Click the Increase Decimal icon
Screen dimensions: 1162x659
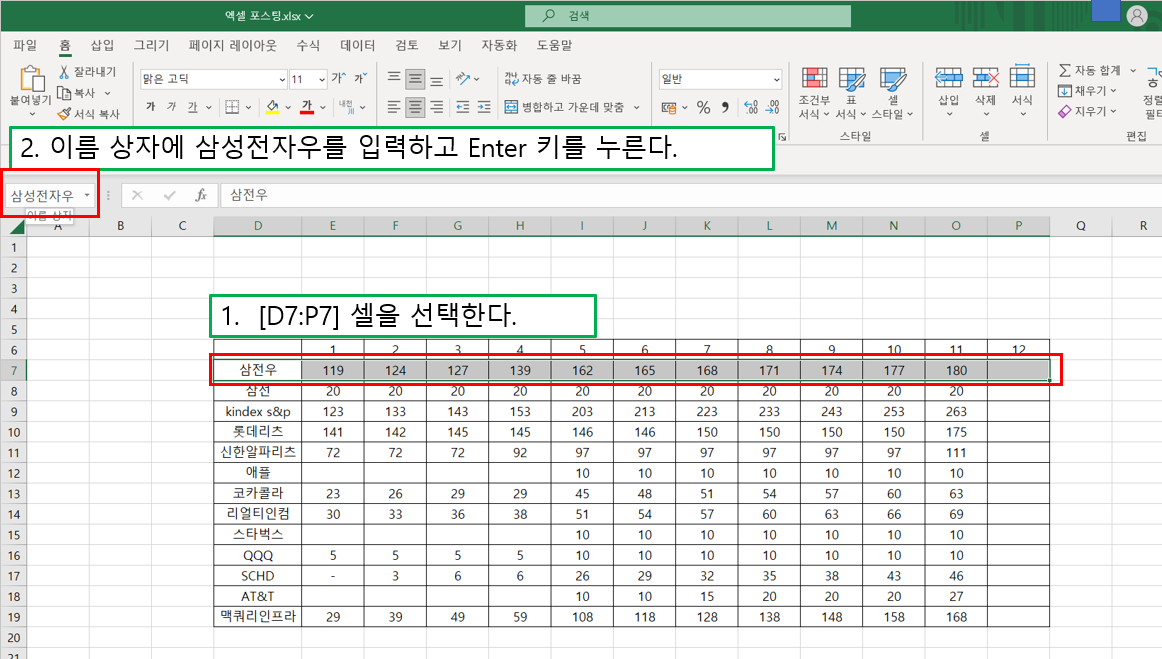pyautogui.click(x=751, y=107)
